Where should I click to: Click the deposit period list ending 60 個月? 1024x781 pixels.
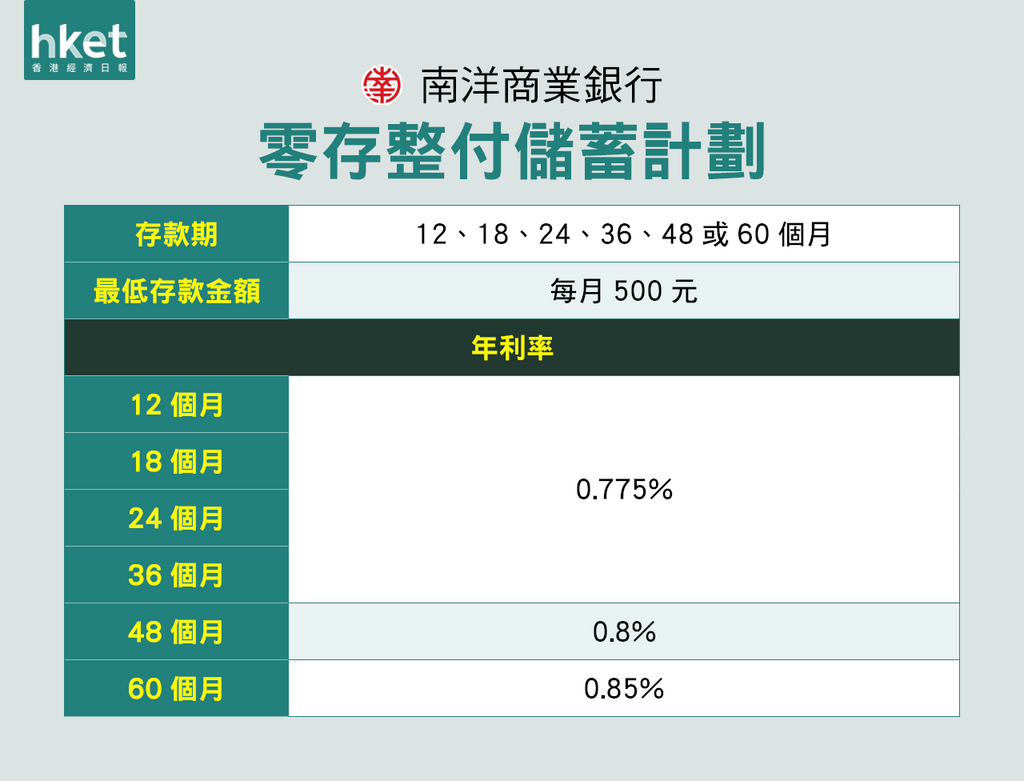pos(624,234)
